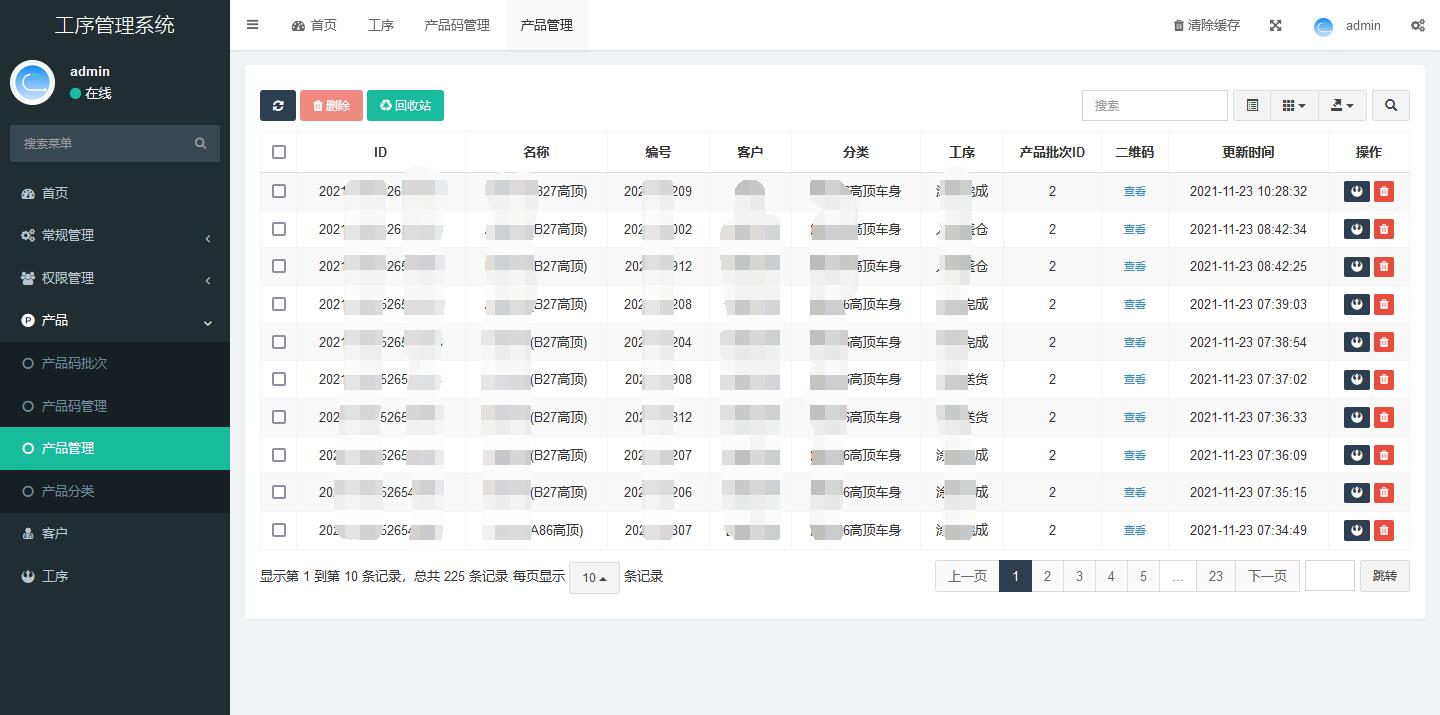Click the refresh table button

point(278,105)
